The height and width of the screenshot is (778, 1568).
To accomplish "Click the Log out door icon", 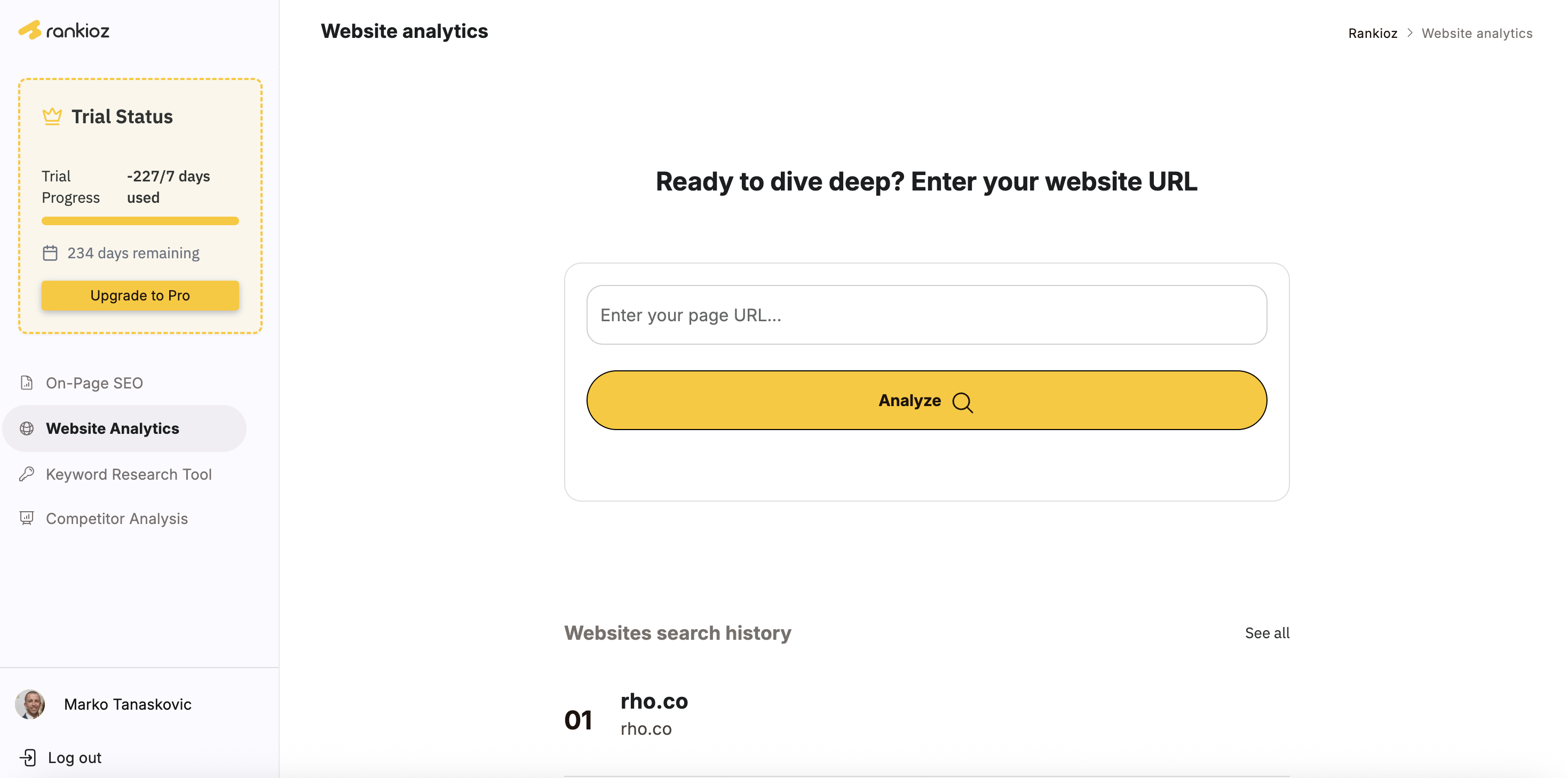I will (x=28, y=757).
